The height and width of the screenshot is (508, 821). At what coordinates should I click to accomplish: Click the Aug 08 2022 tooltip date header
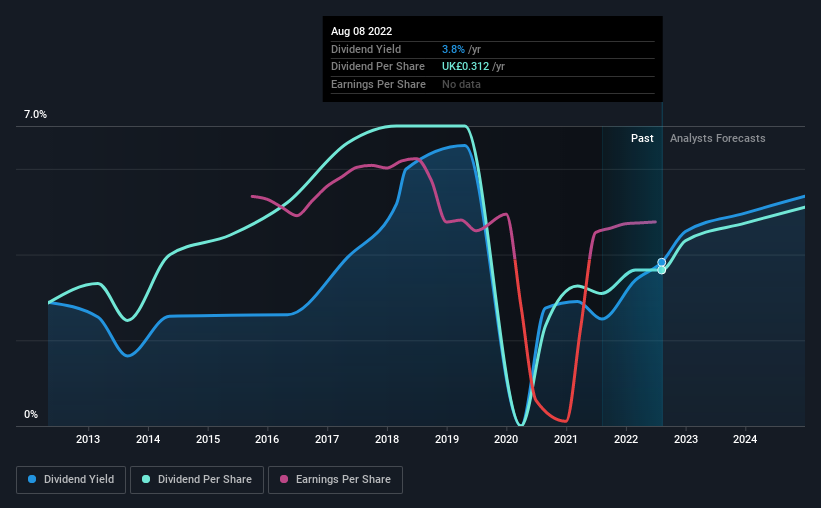[x=361, y=31]
